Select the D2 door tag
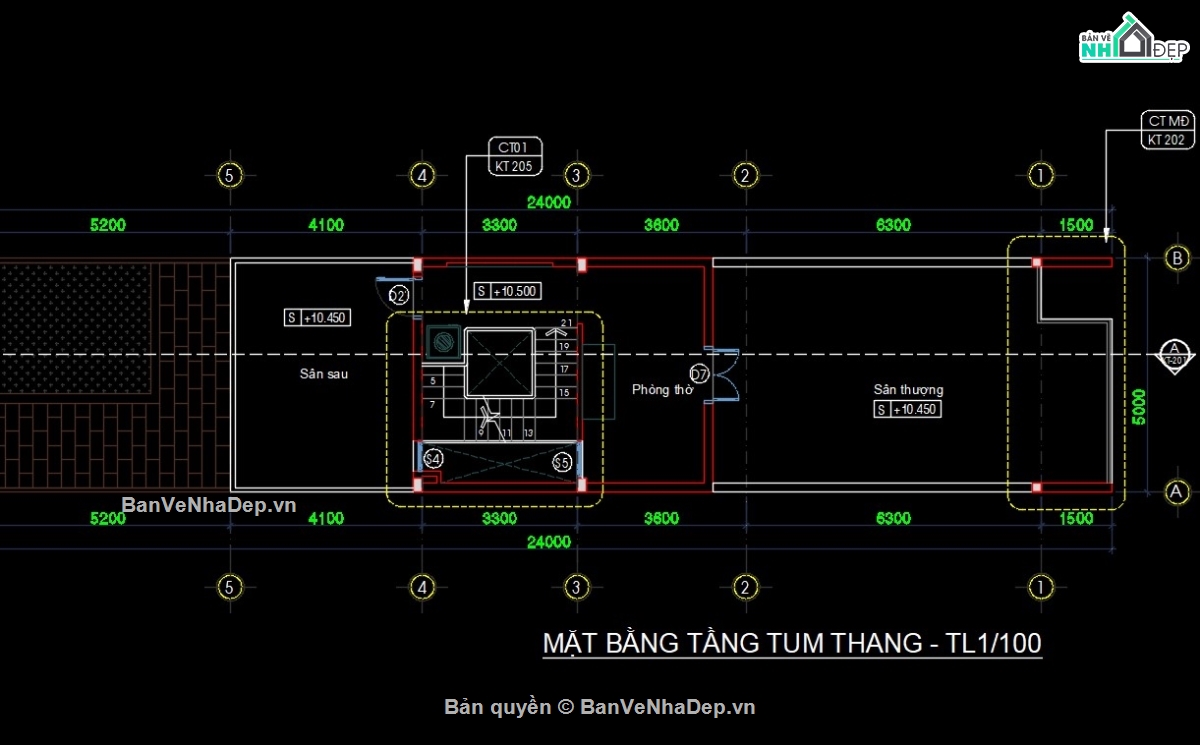 (x=398, y=295)
